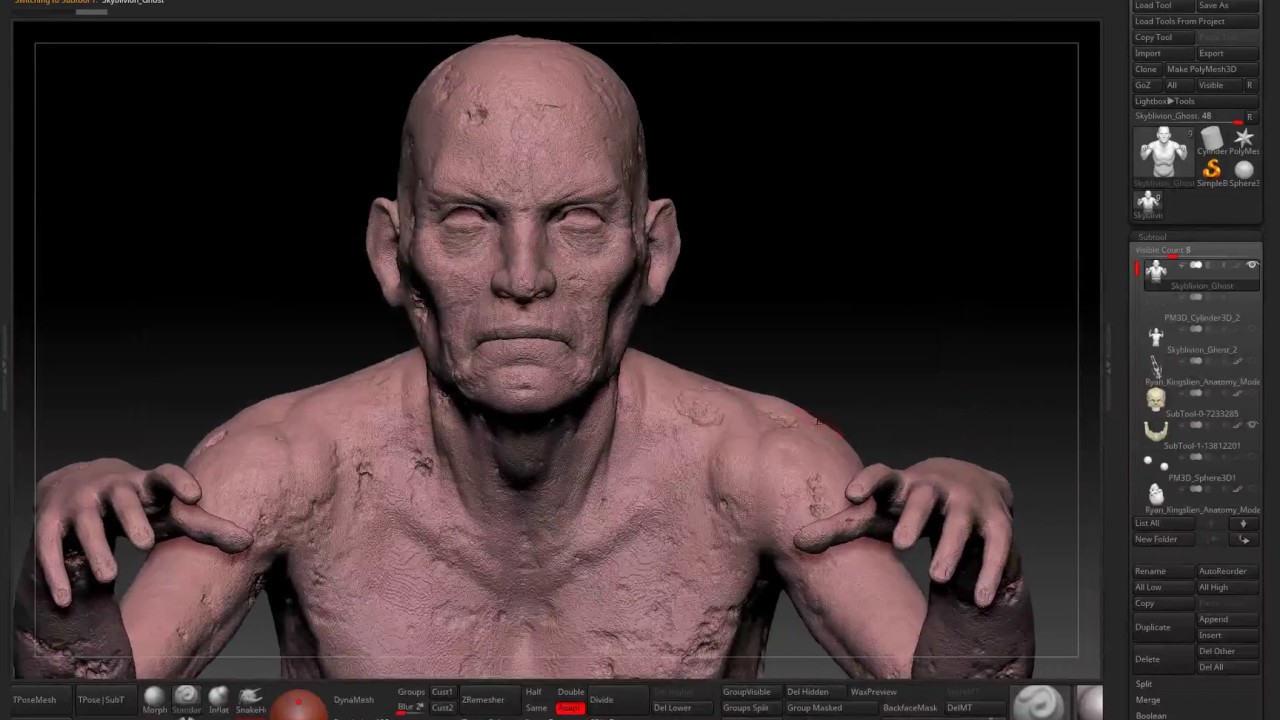
Task: Click the subtool move-down arrow icon
Action: pyautogui.click(x=1244, y=523)
